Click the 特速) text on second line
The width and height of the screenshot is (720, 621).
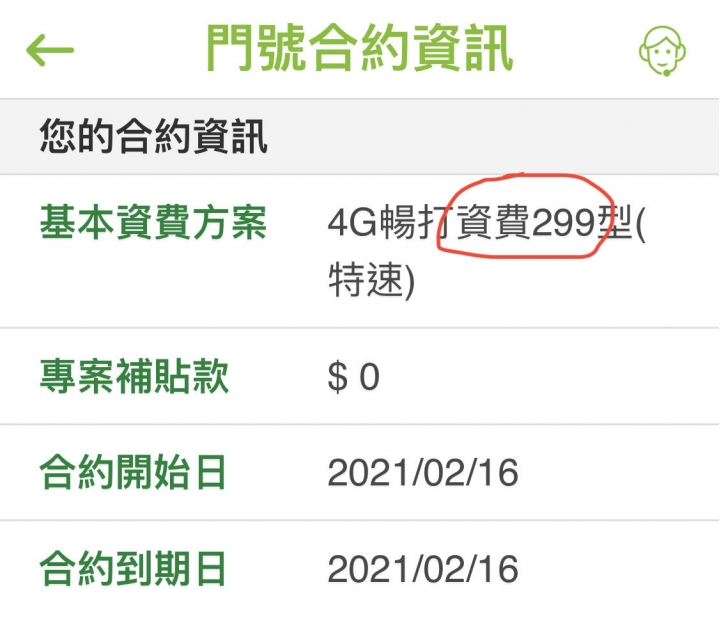(371, 280)
